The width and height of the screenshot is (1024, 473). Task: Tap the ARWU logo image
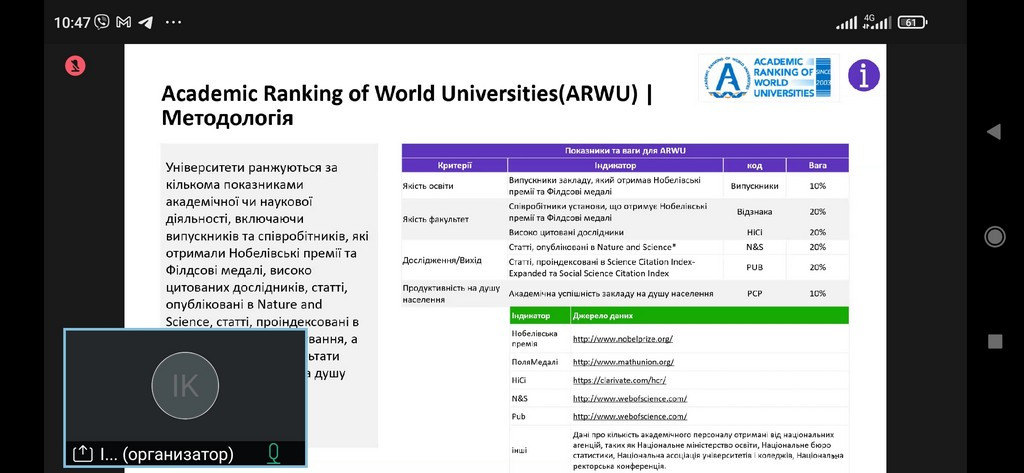(768, 78)
